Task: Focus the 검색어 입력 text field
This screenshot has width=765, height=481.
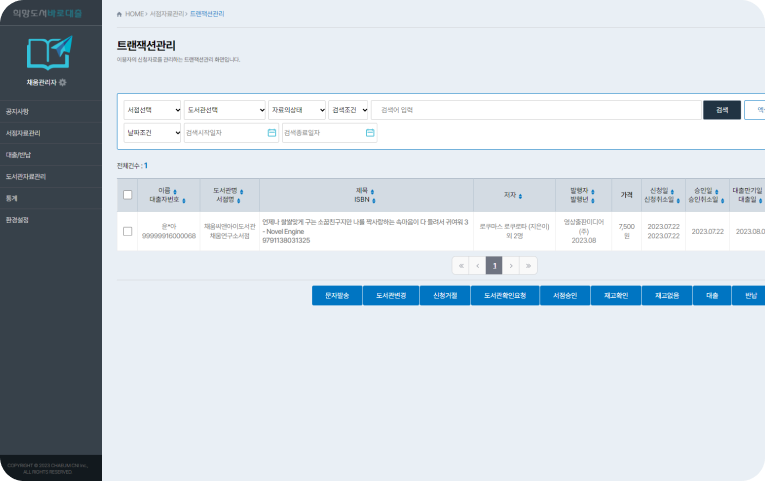Action: (535, 110)
